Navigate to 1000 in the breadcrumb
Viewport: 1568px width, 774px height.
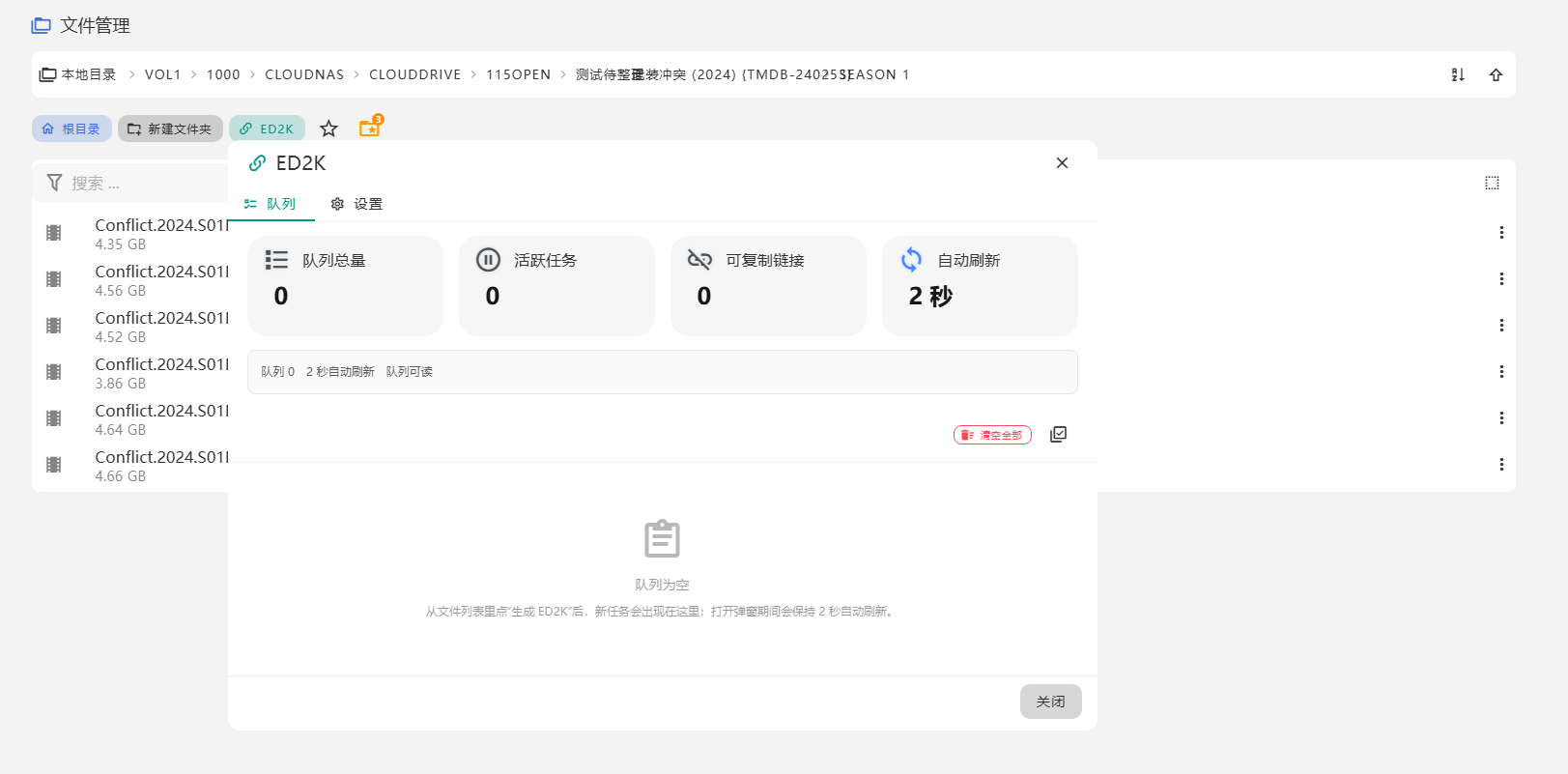pos(223,74)
